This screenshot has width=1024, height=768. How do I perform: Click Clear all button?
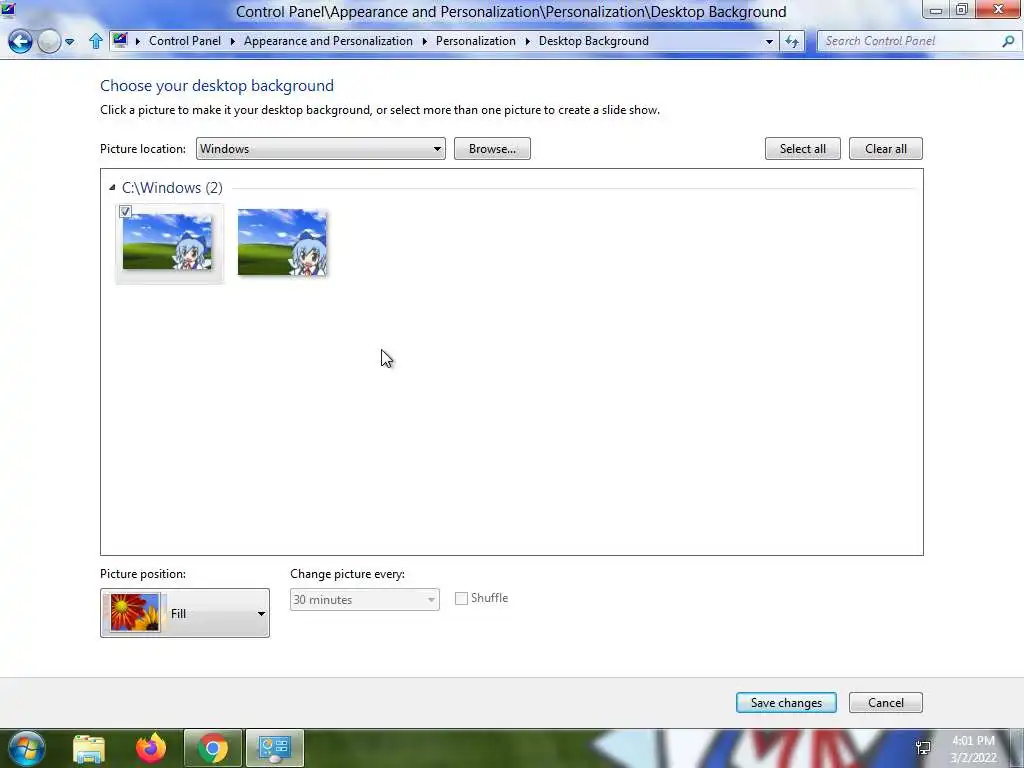[886, 149]
